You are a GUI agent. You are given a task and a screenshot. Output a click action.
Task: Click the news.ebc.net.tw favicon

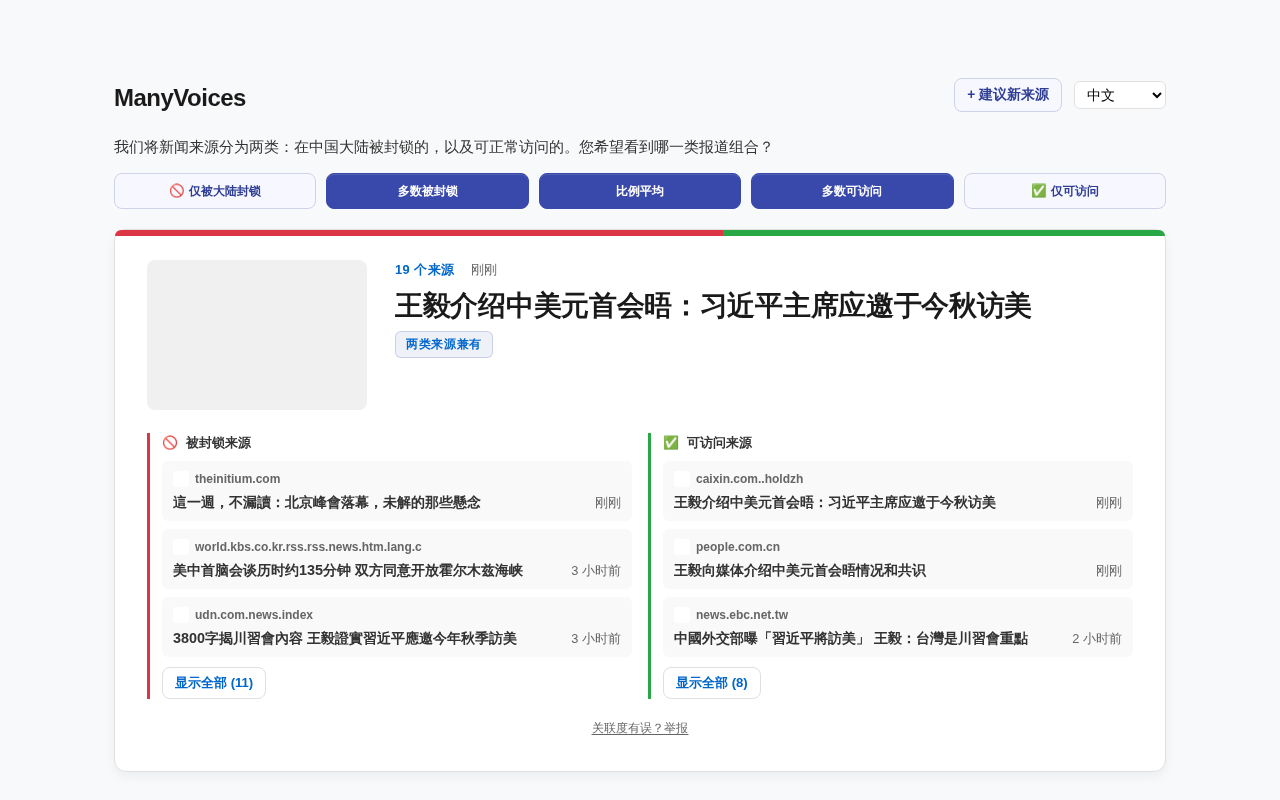pos(682,615)
